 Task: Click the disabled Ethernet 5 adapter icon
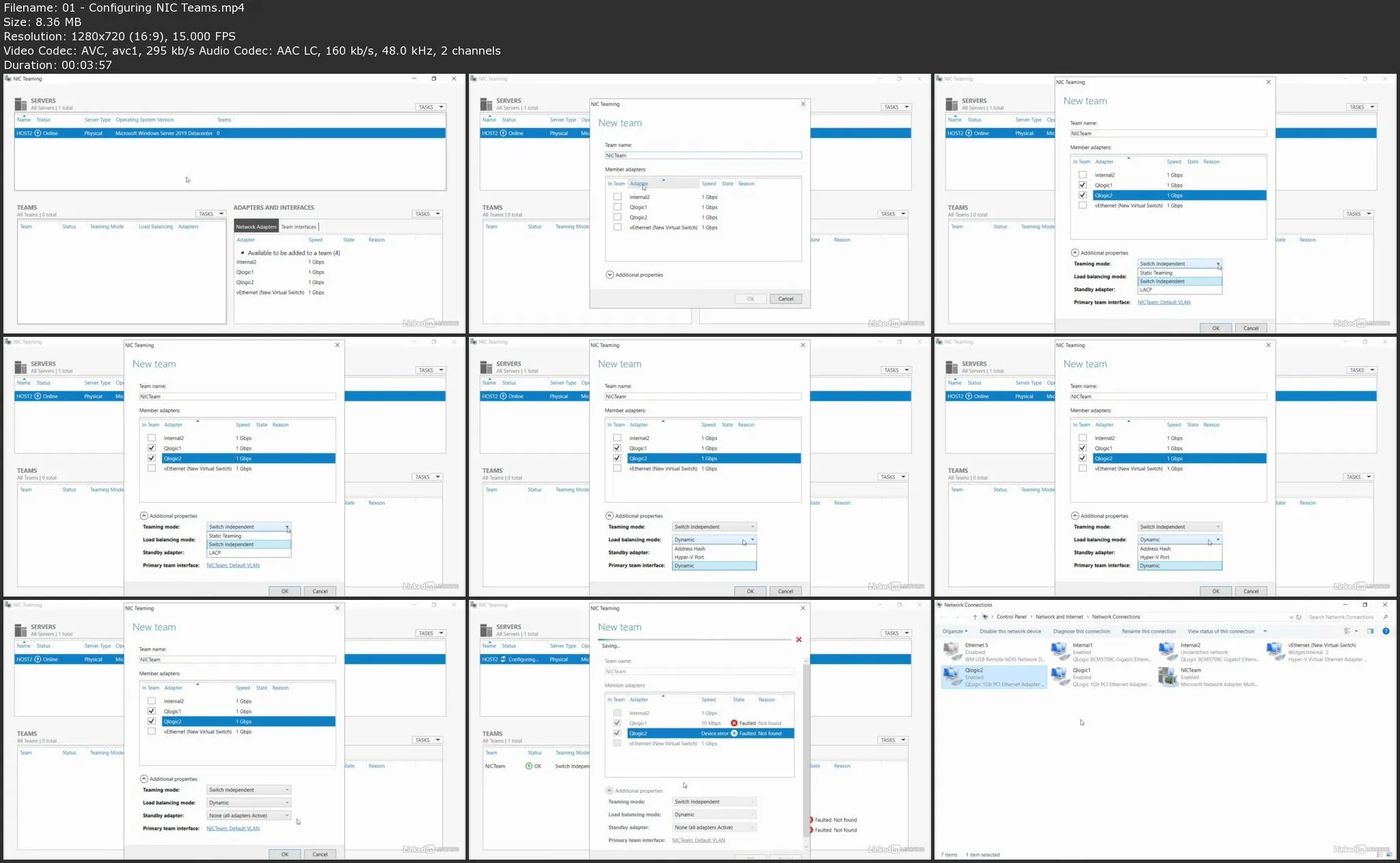[x=952, y=652]
